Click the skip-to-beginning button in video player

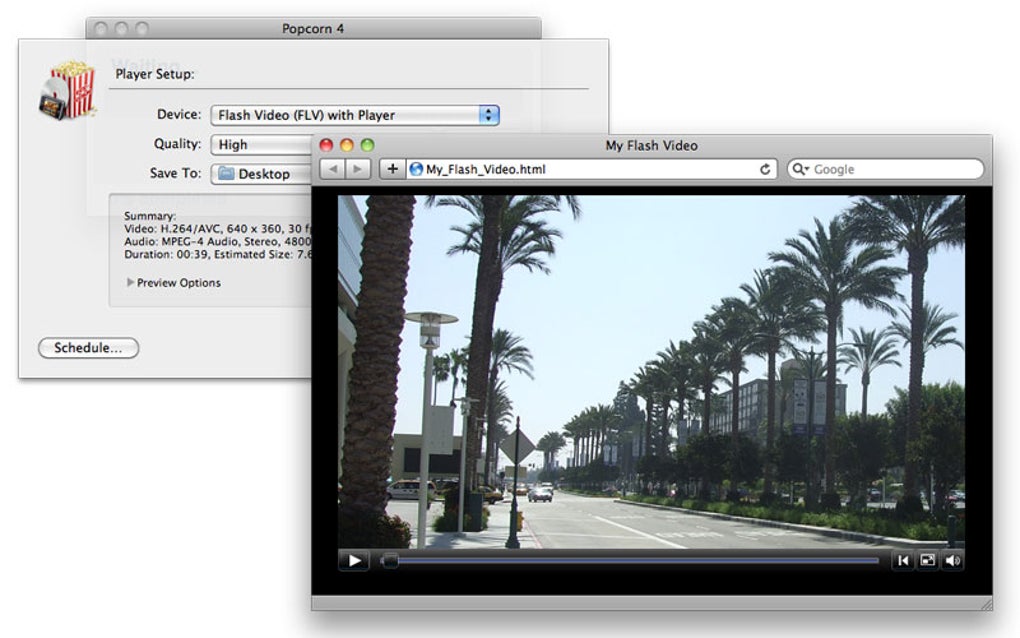click(903, 560)
